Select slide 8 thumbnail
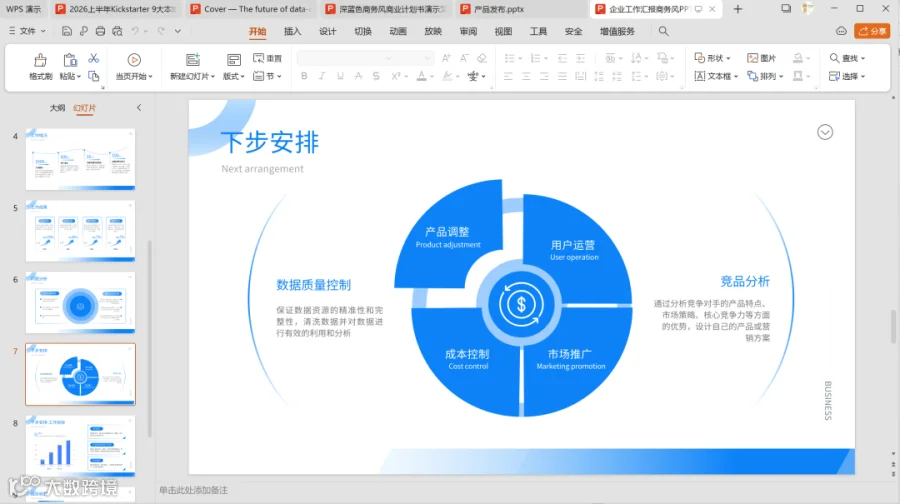The height and width of the screenshot is (504, 900). point(80,446)
